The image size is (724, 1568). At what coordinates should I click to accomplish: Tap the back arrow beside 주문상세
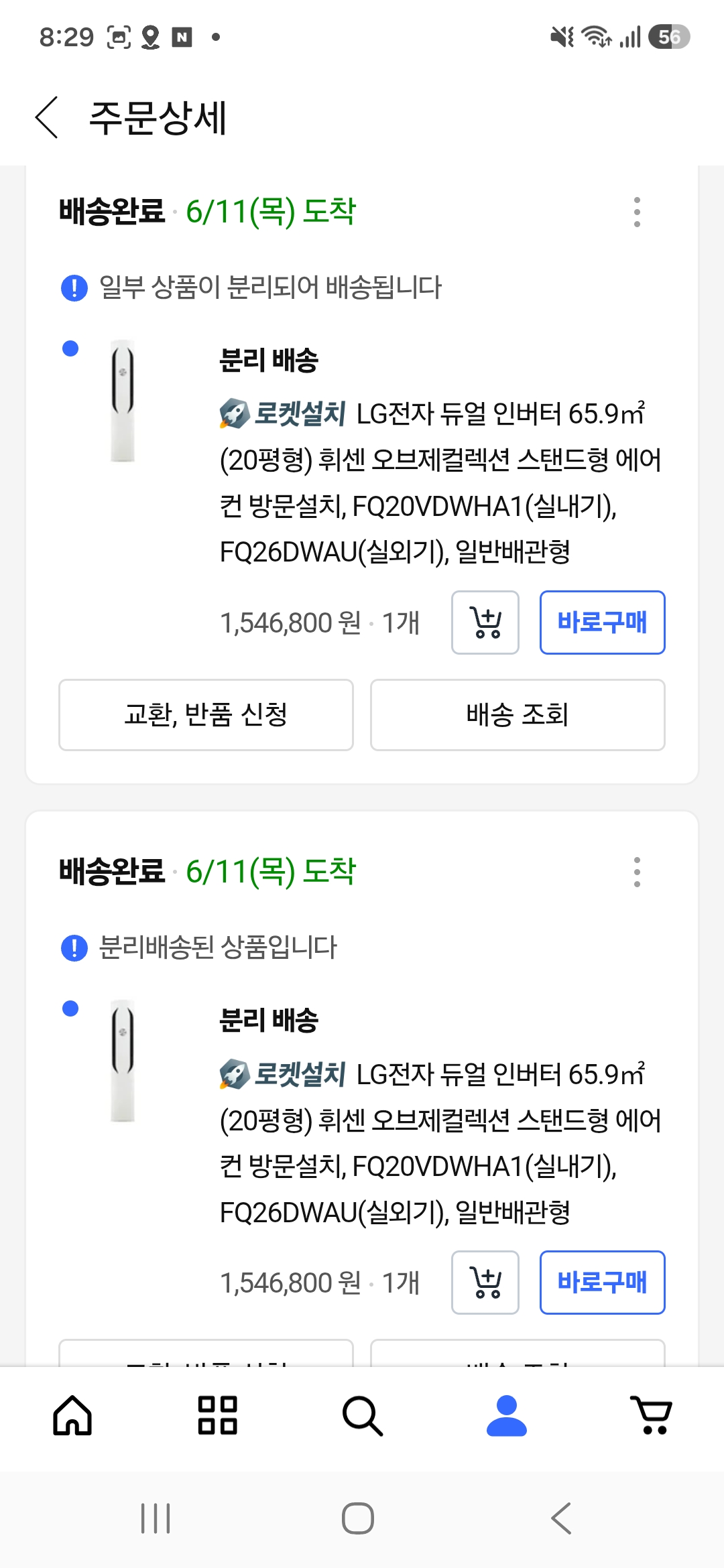click(47, 117)
